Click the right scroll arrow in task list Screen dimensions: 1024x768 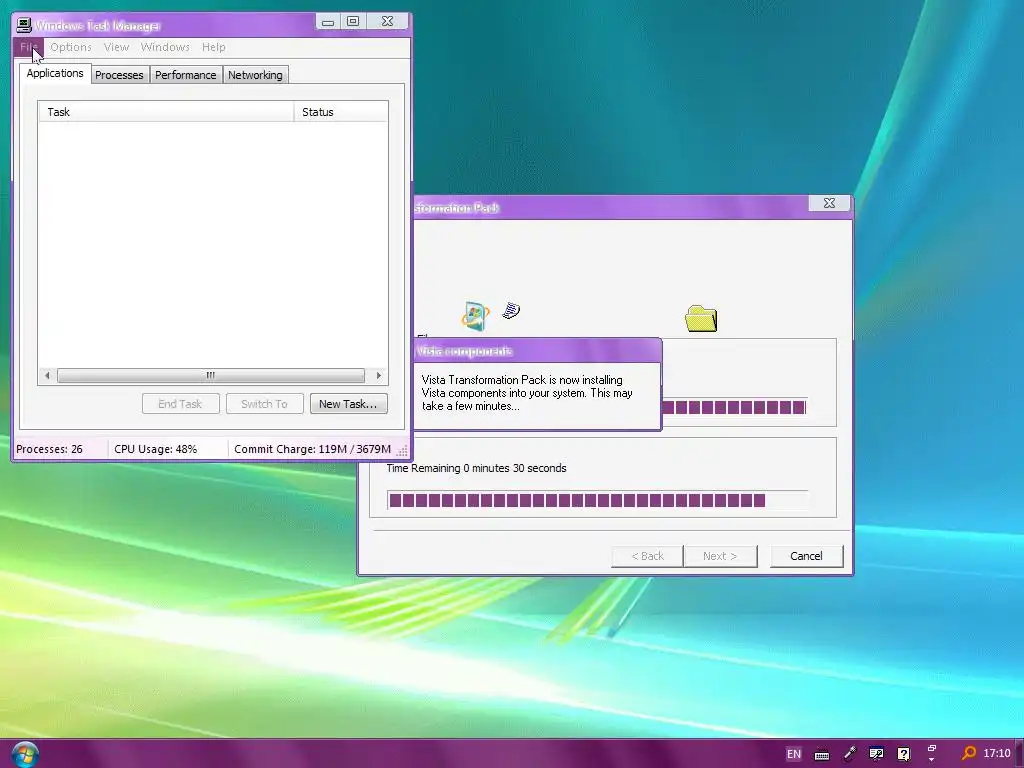(x=379, y=376)
